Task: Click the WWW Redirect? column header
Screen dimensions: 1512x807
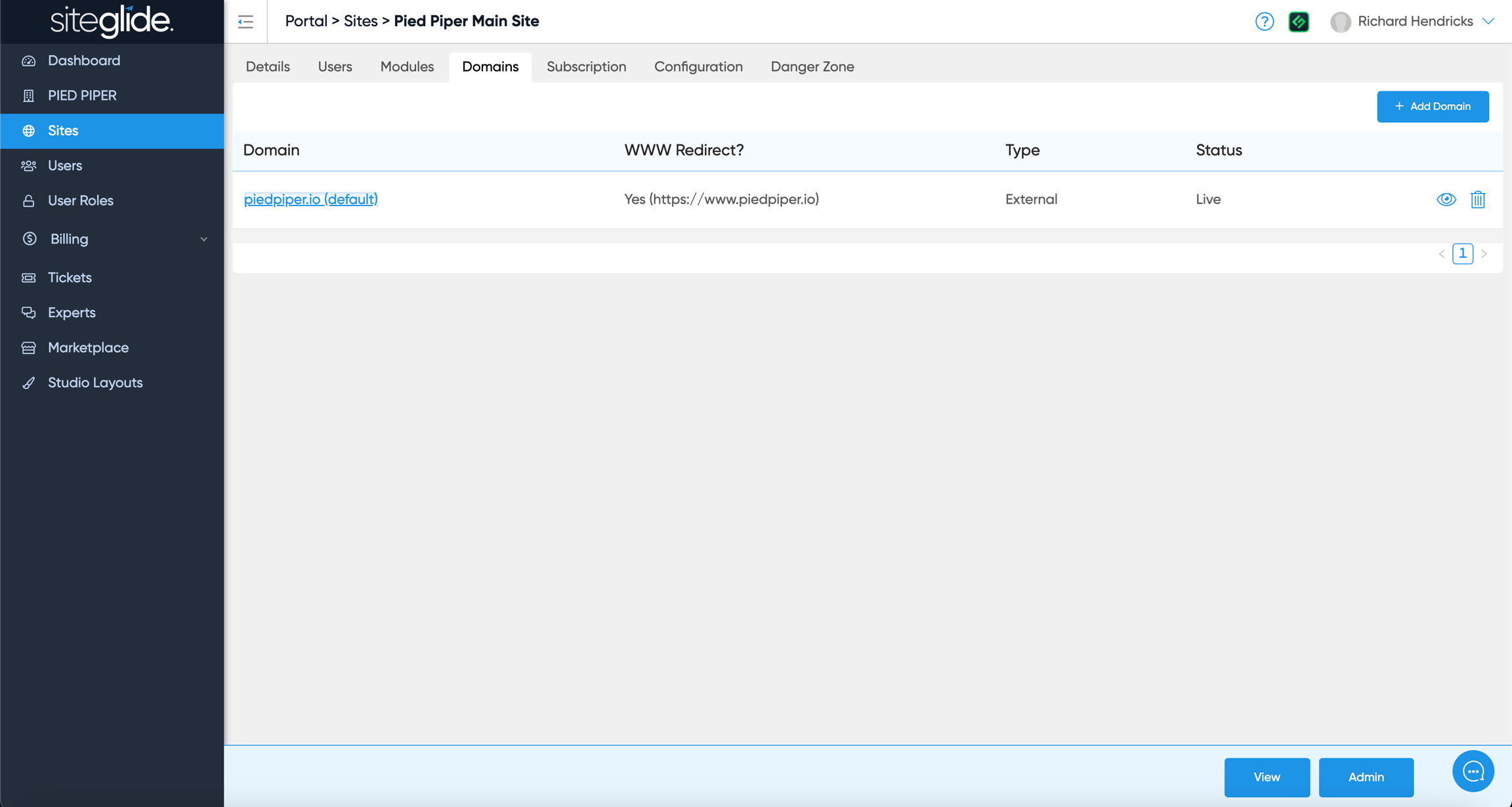Action: click(684, 150)
